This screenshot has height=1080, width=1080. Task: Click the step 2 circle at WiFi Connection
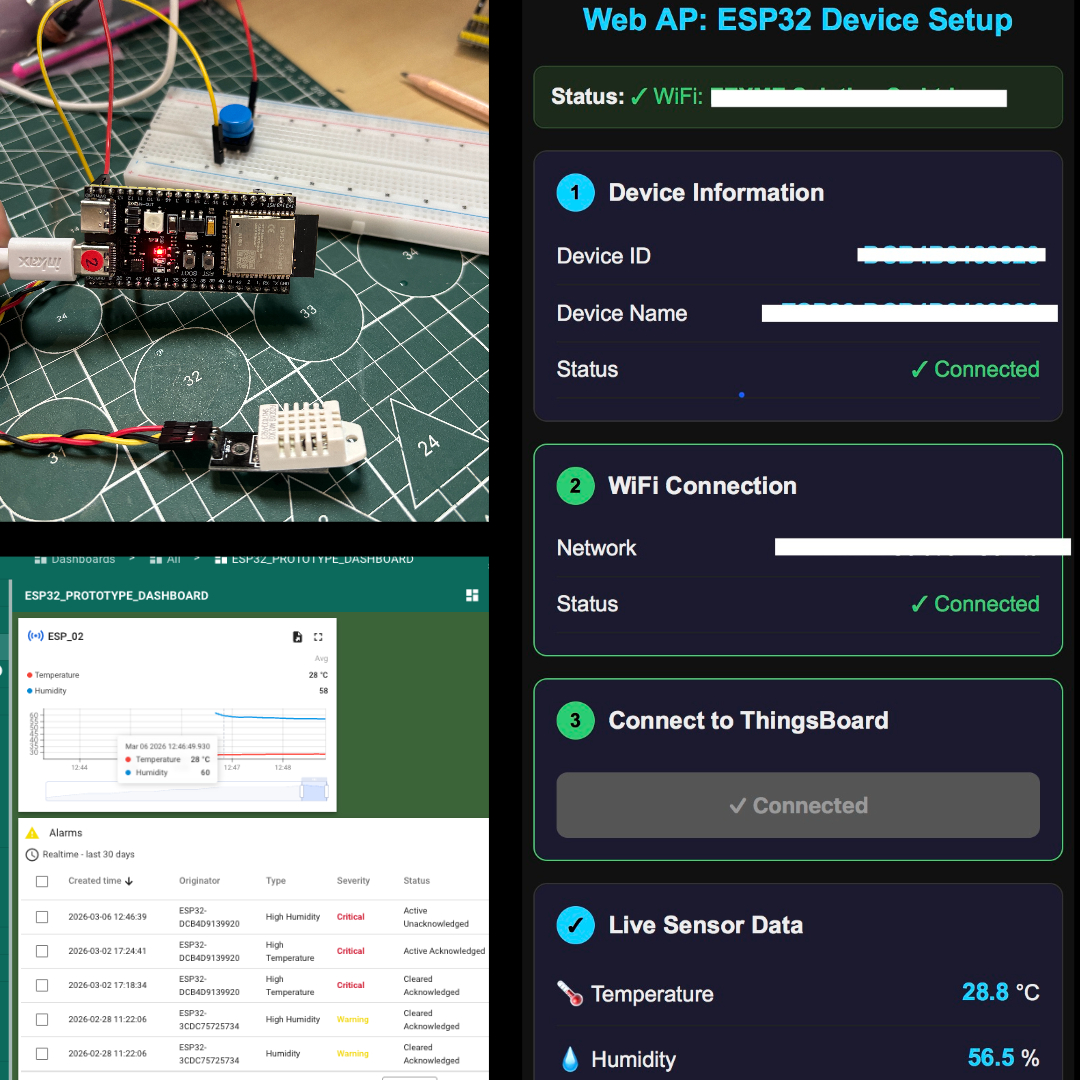[575, 486]
